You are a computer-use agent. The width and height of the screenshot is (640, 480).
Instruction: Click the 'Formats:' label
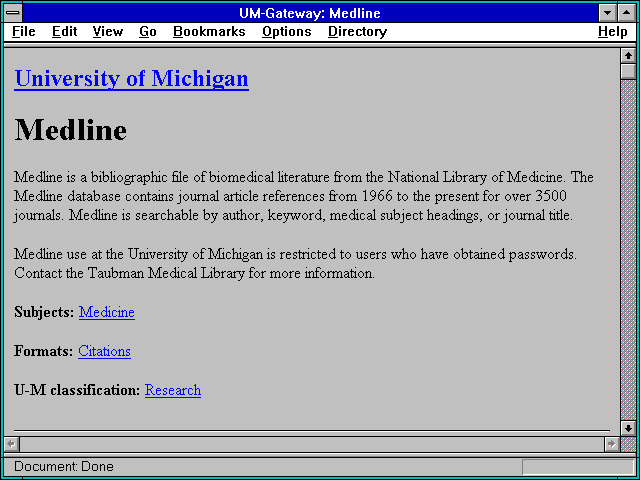tap(44, 351)
